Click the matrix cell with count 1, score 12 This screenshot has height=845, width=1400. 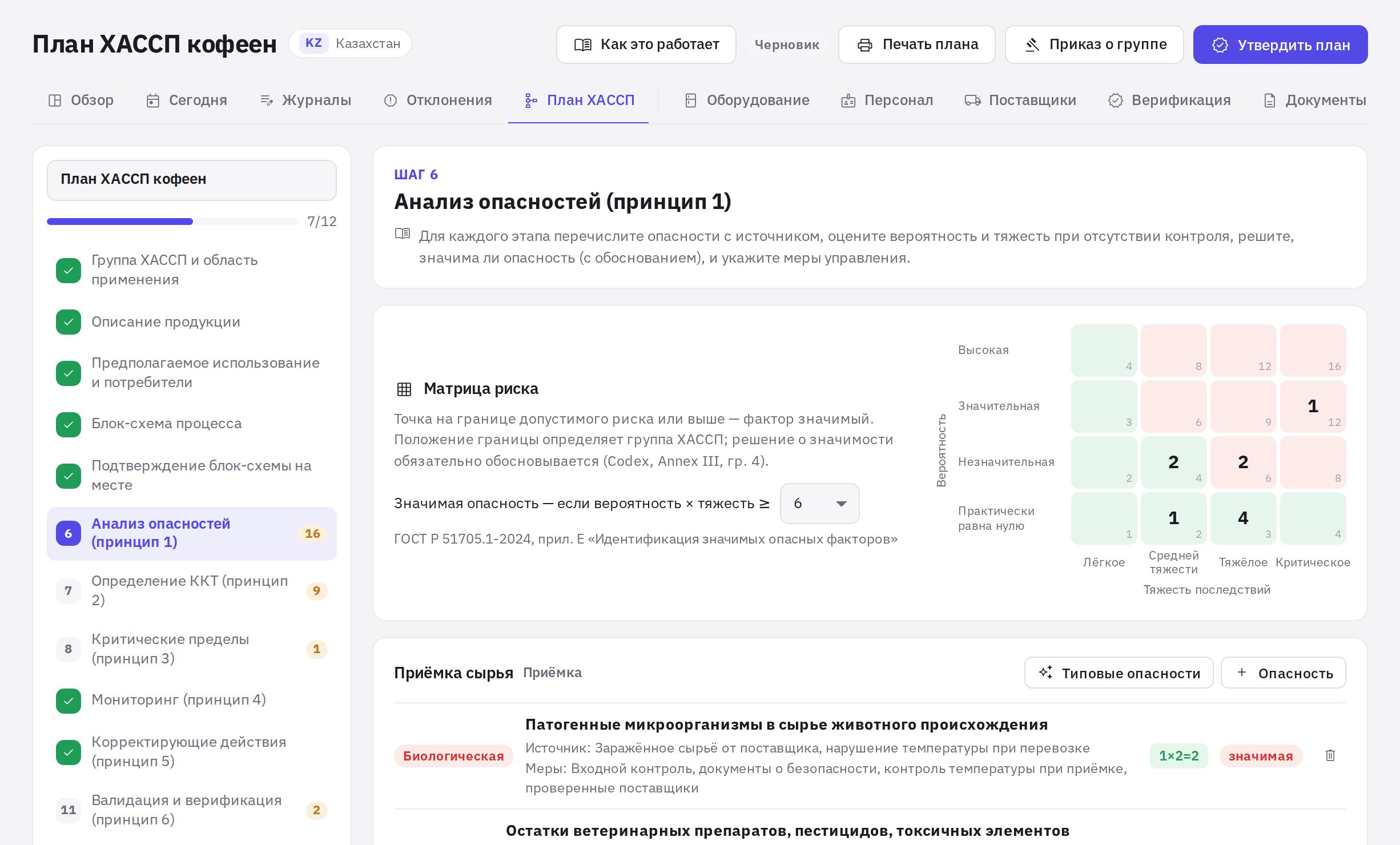[x=1313, y=407]
